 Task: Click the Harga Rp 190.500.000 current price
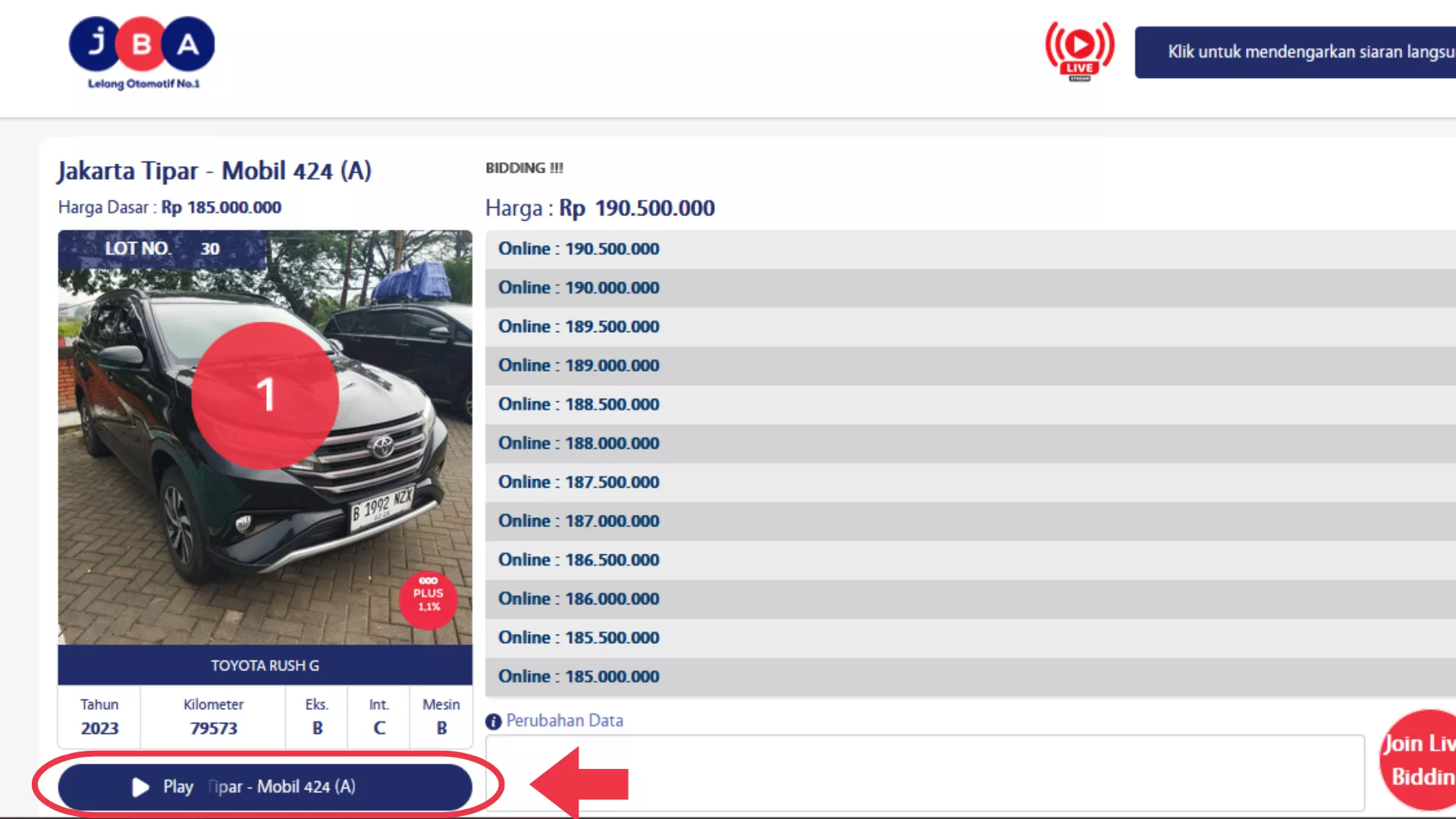click(600, 208)
